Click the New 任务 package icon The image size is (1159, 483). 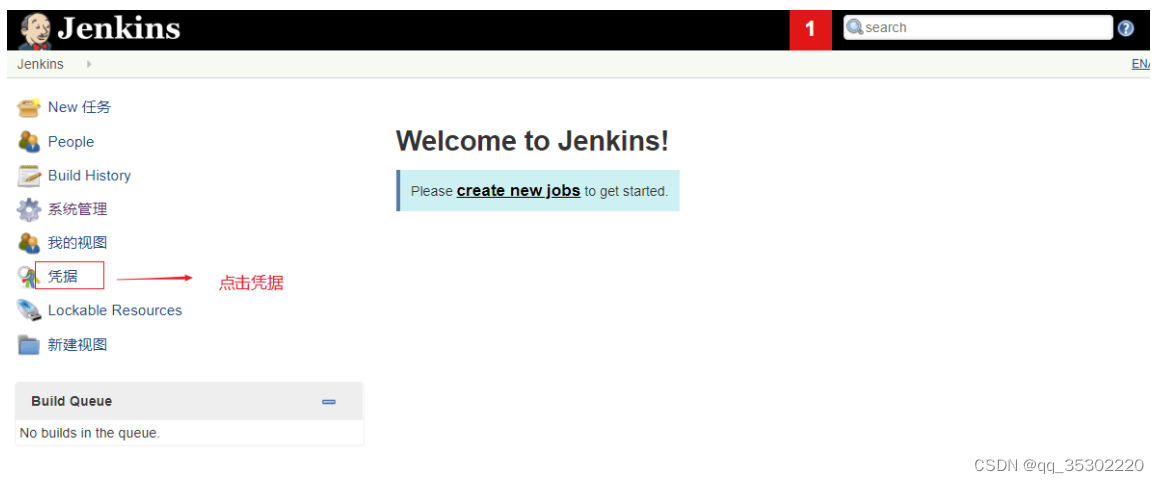tap(29, 108)
